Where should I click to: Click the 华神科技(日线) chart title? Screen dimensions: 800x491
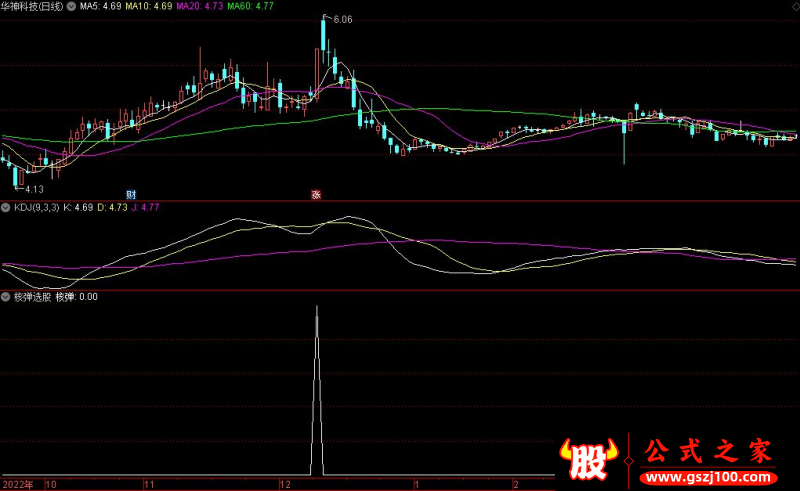[32, 6]
